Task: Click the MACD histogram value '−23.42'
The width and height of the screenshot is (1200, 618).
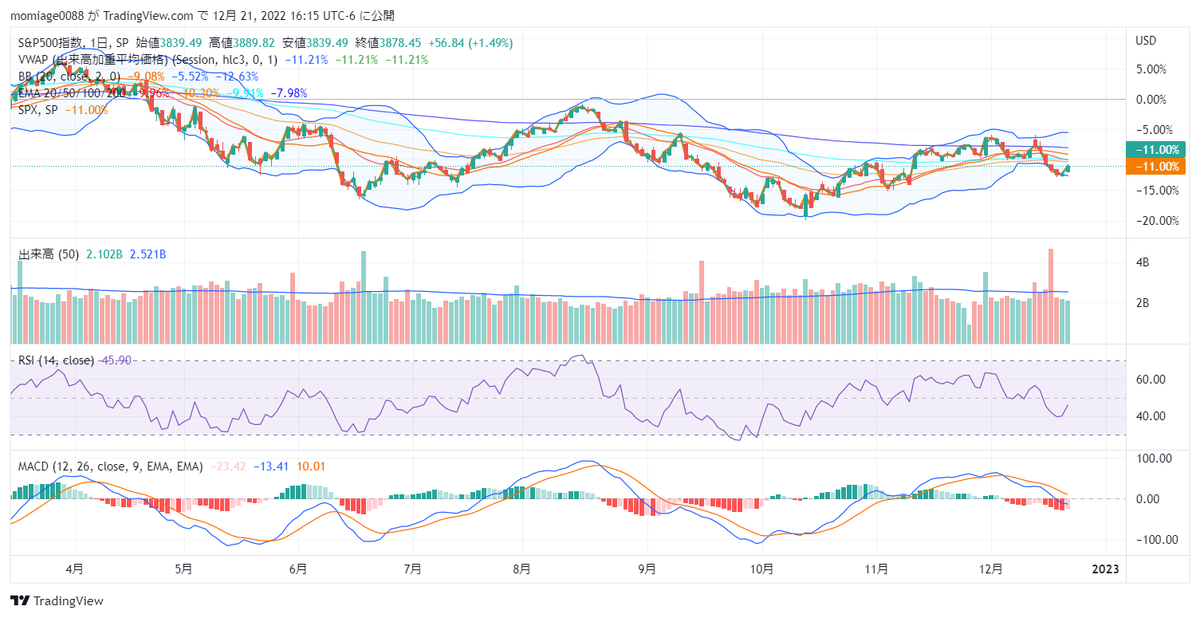Action: click(229, 466)
